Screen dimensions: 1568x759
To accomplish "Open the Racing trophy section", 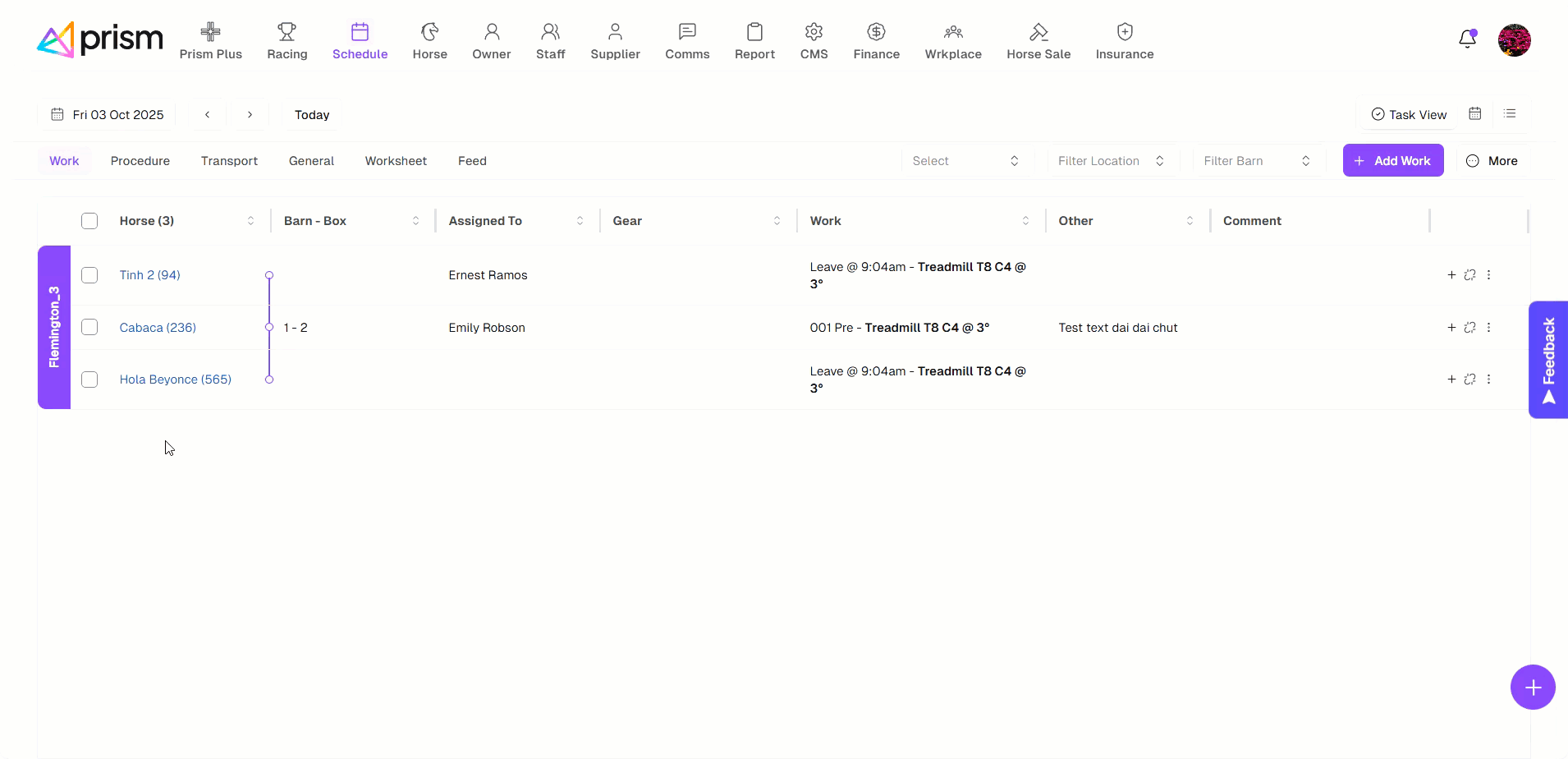I will [287, 41].
